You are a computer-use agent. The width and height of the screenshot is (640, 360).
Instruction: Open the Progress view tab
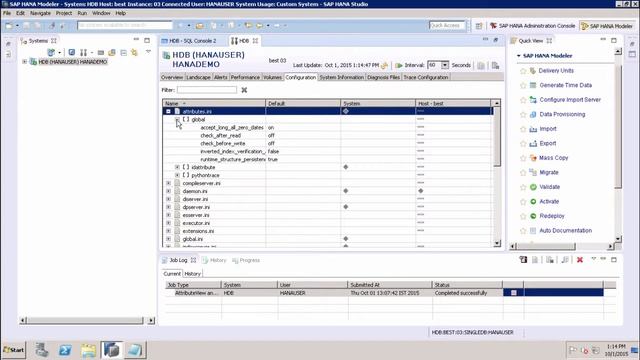(x=246, y=260)
